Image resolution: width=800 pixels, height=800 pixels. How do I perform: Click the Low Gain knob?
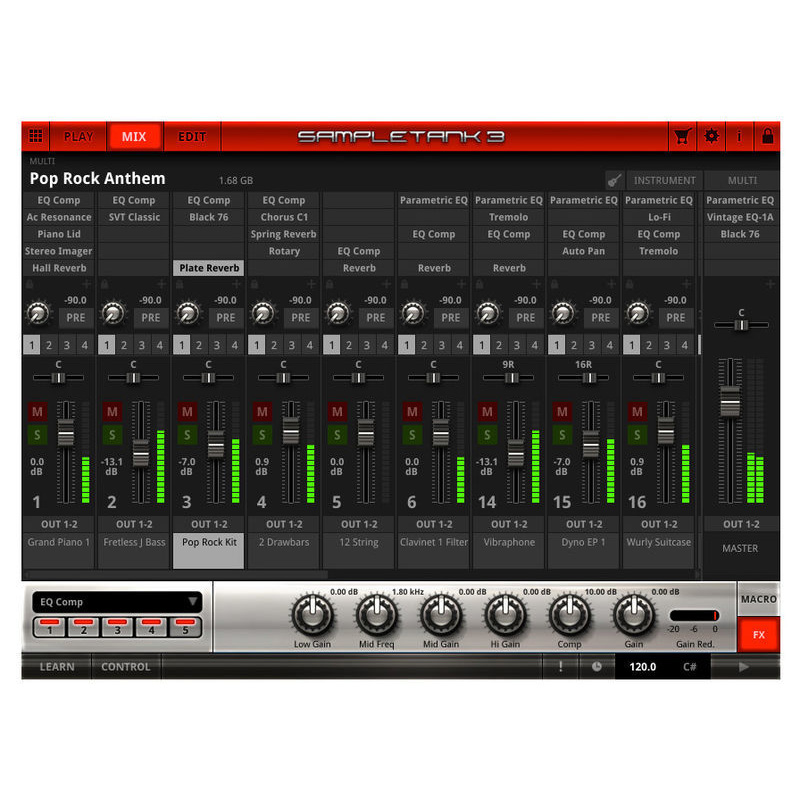312,614
